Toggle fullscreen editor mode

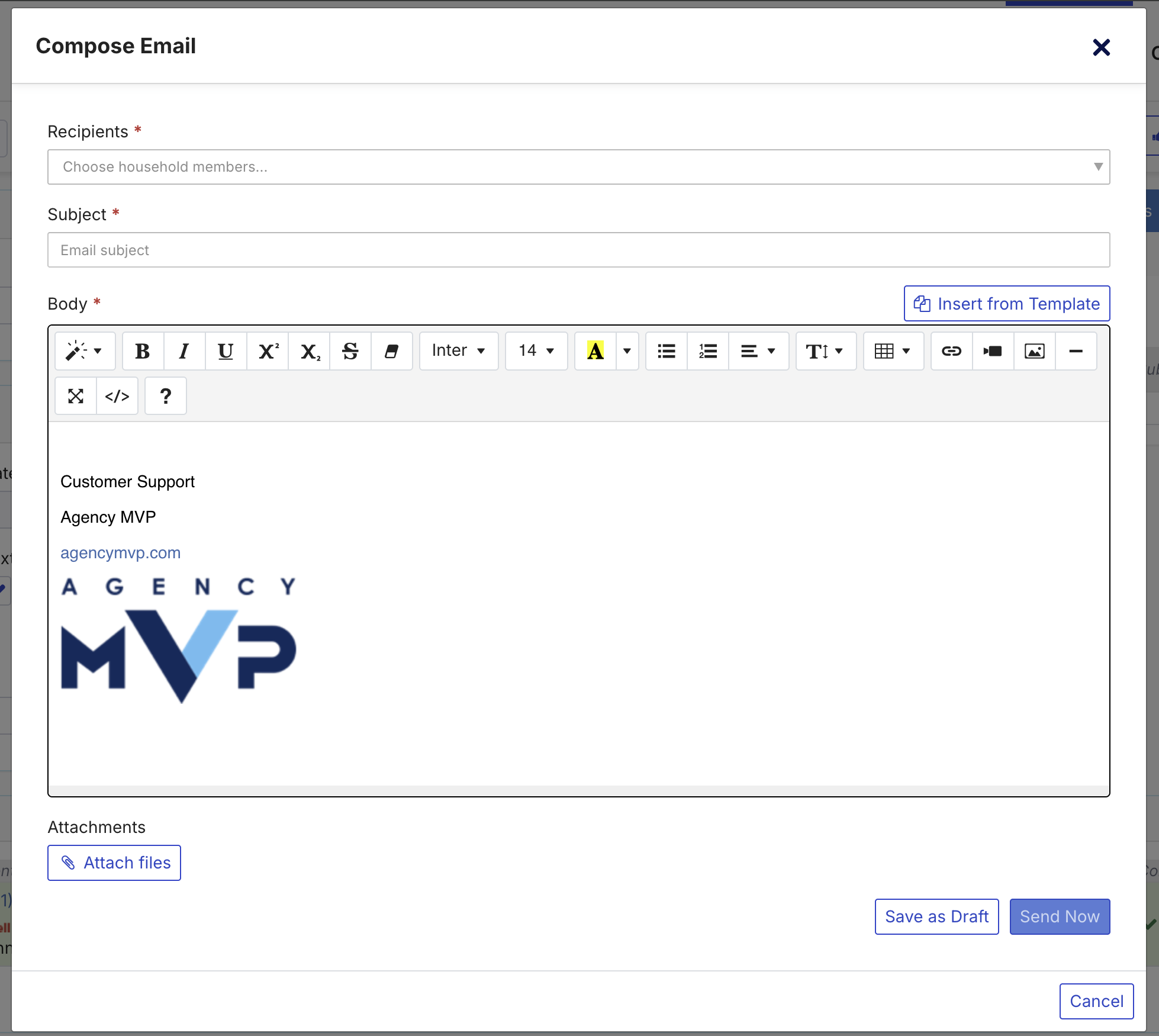pyautogui.click(x=76, y=396)
